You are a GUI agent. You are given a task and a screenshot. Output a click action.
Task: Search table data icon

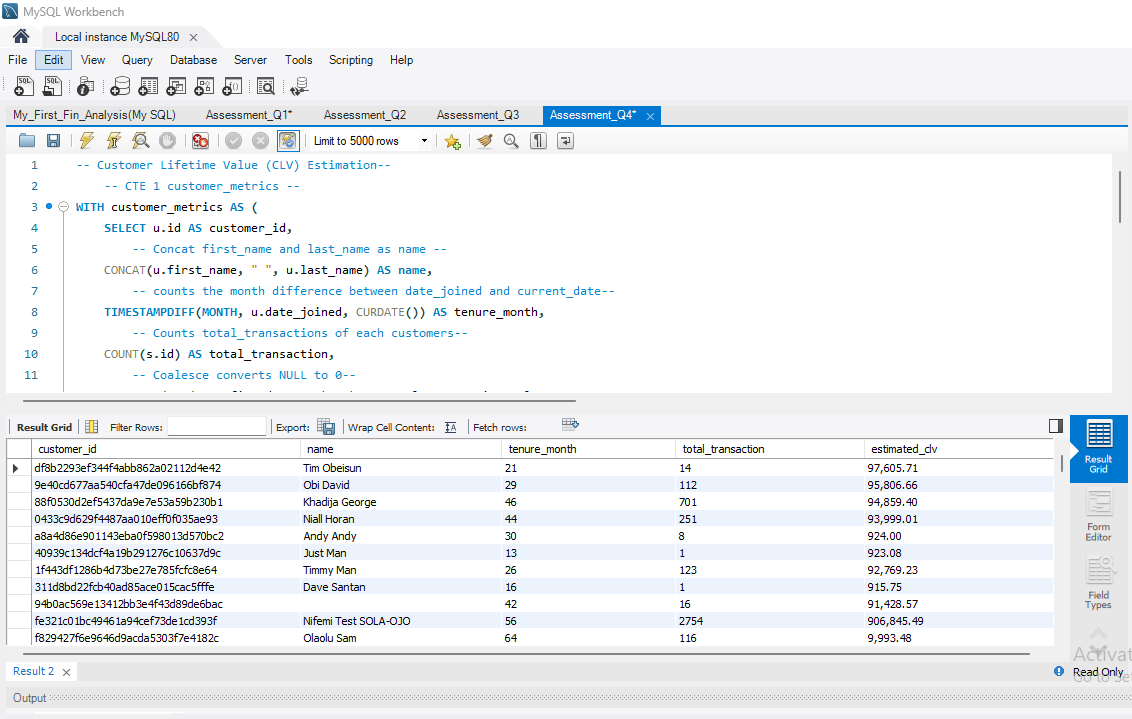click(x=266, y=87)
